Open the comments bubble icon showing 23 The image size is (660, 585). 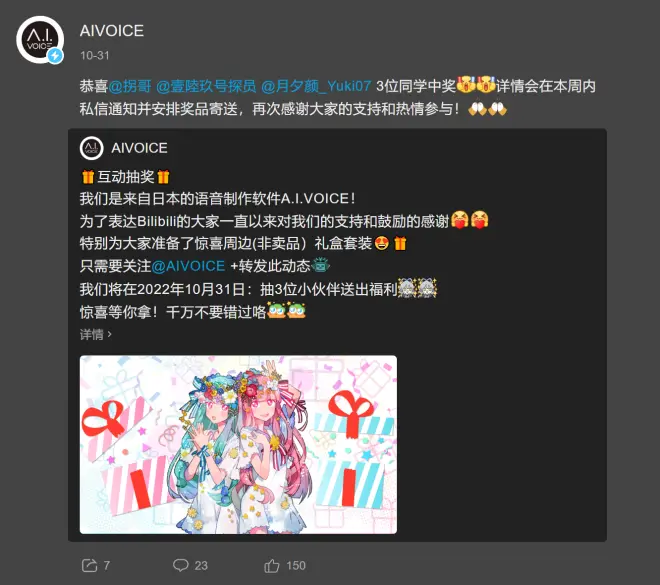(x=181, y=565)
